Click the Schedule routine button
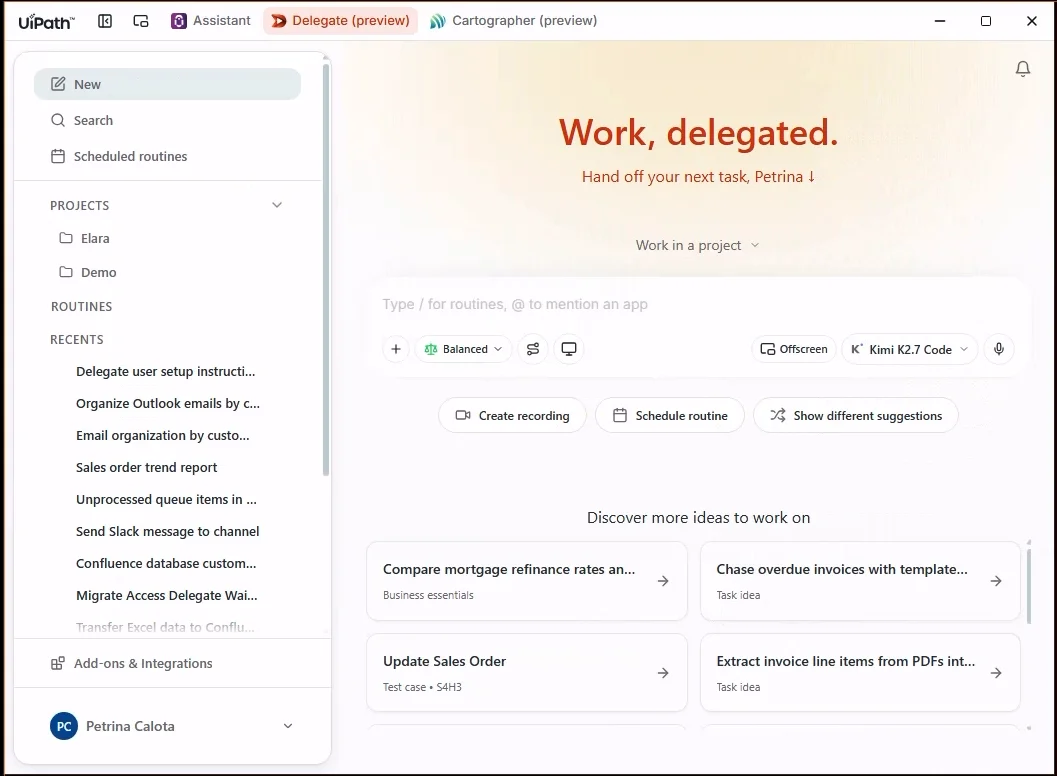This screenshot has height=776, width=1057. (x=670, y=416)
